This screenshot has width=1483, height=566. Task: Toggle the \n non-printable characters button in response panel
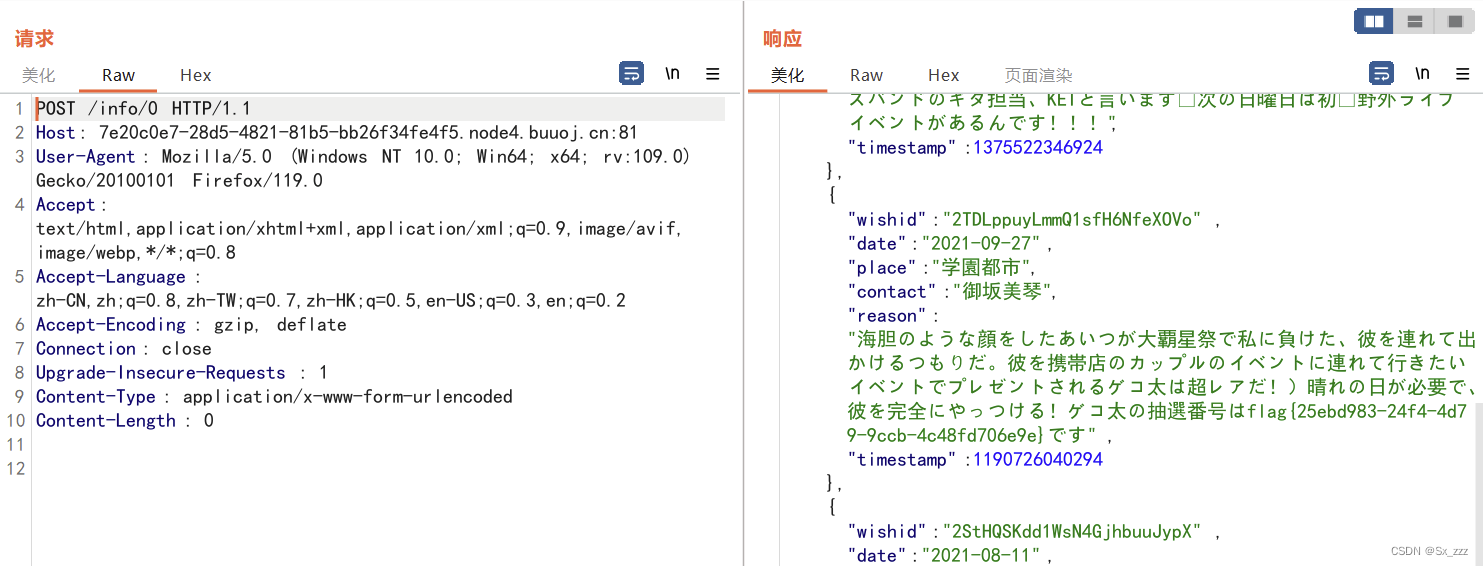click(x=1422, y=73)
